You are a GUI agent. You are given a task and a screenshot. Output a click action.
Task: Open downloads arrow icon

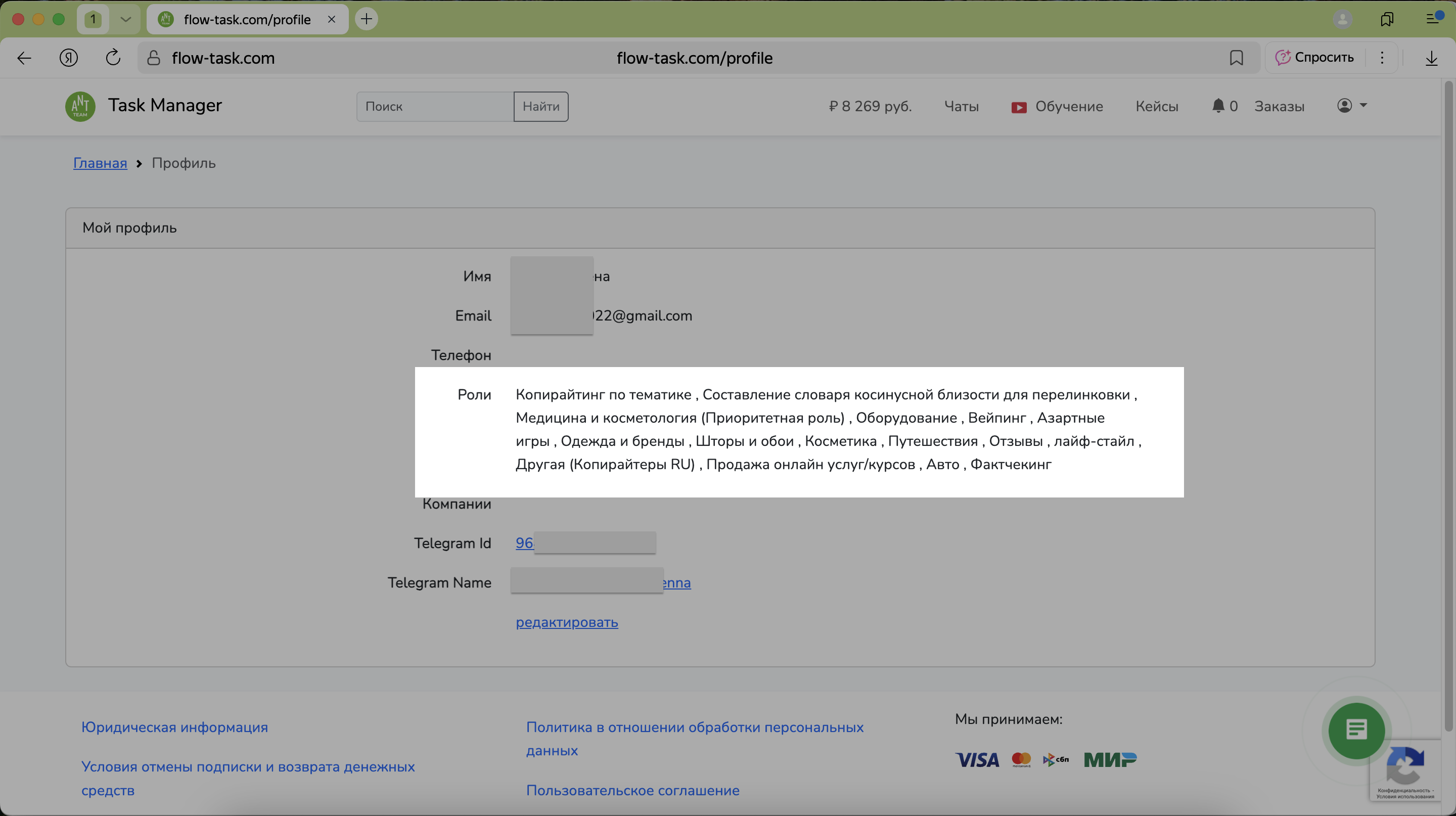click(x=1431, y=58)
